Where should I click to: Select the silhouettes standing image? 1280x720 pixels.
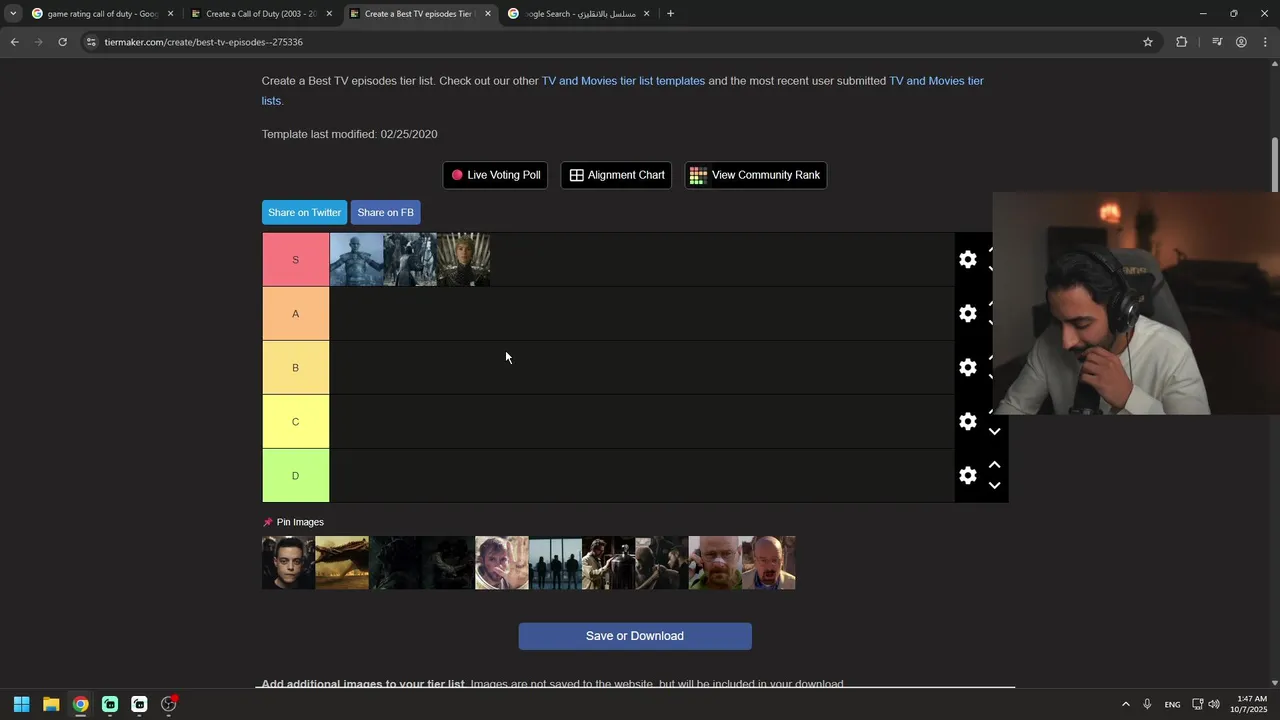(555, 563)
